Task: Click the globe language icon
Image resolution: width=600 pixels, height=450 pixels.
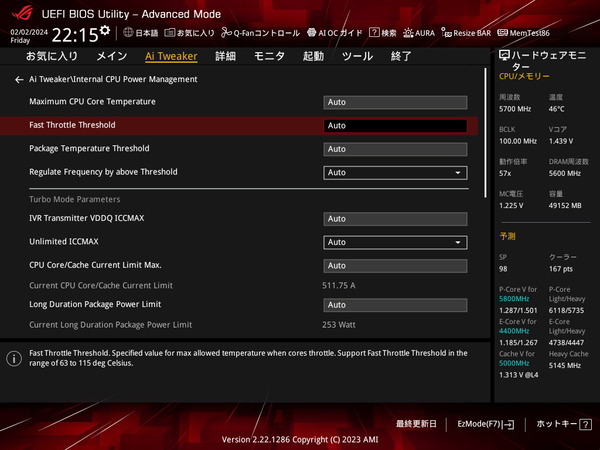Action: (128, 33)
